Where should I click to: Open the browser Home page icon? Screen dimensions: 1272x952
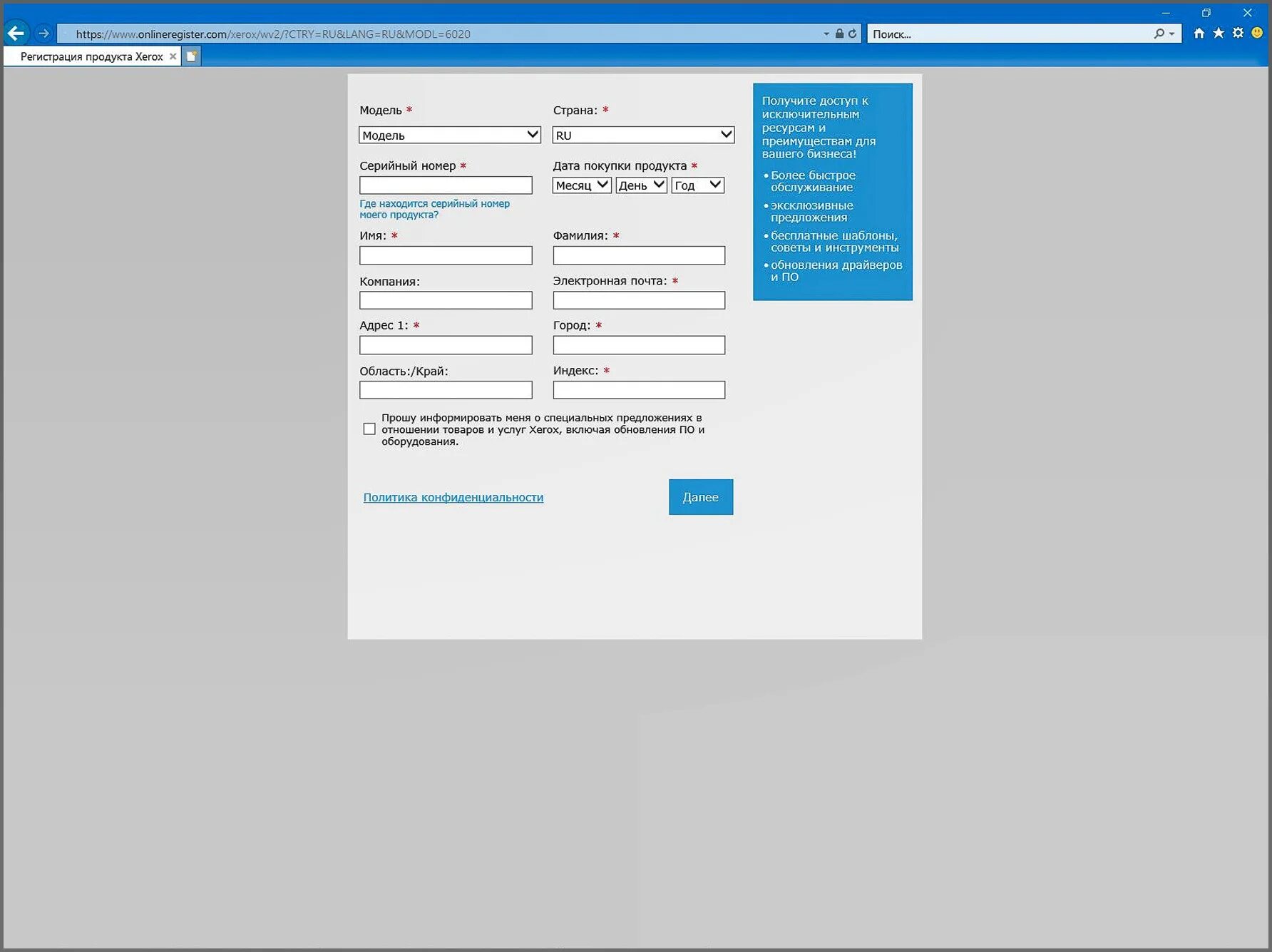[1199, 33]
